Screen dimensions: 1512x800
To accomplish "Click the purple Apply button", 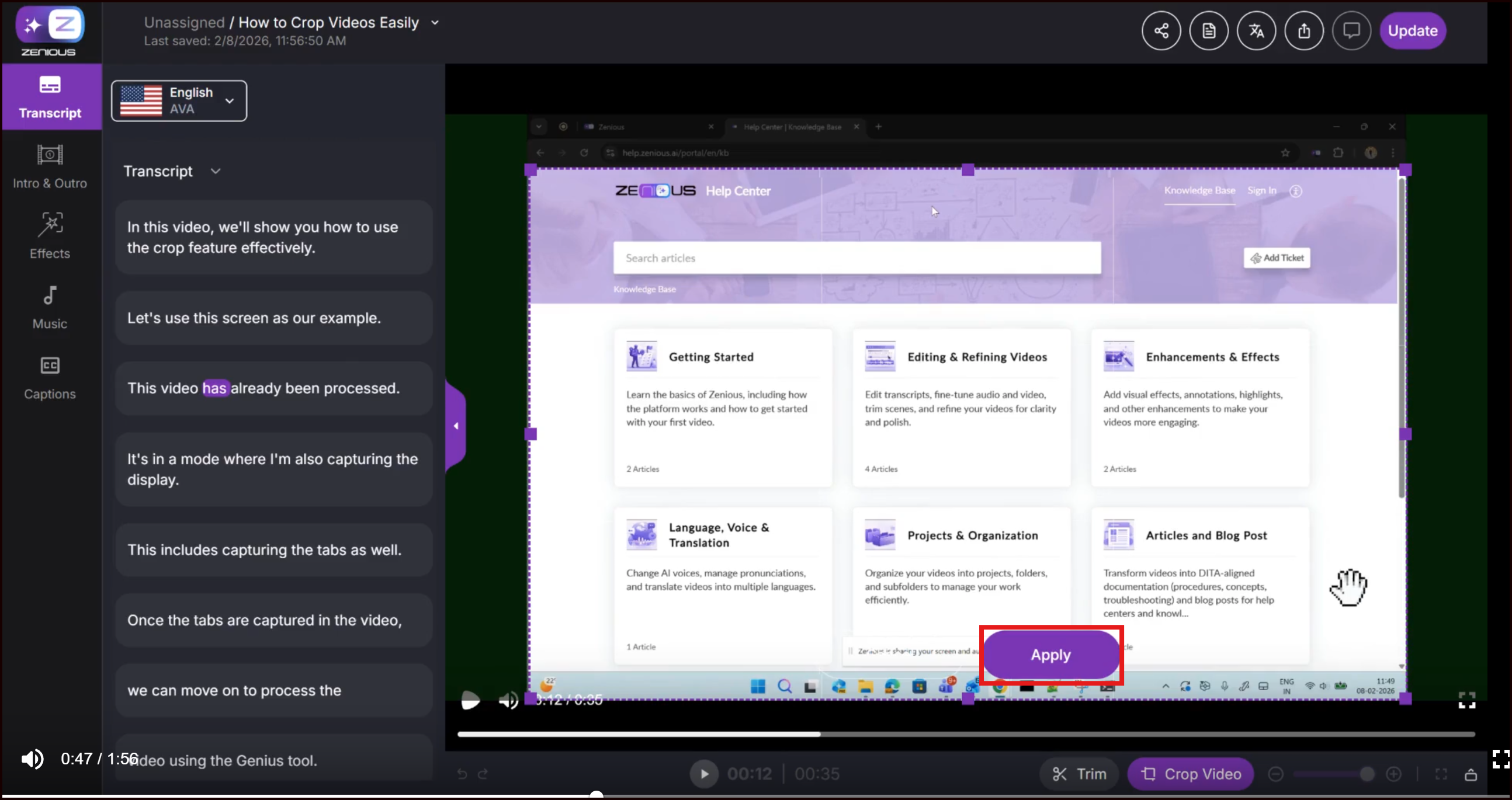I will tap(1050, 655).
